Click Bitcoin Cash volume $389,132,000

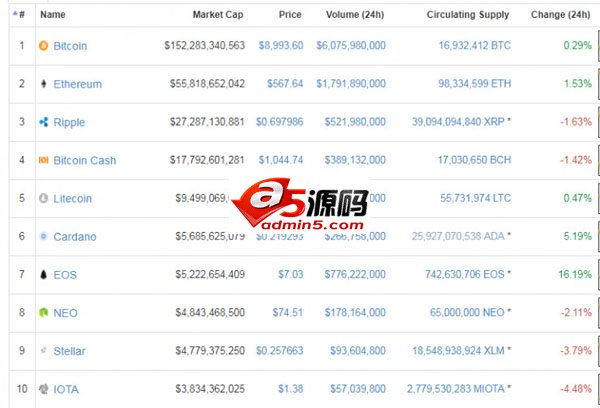coord(355,160)
